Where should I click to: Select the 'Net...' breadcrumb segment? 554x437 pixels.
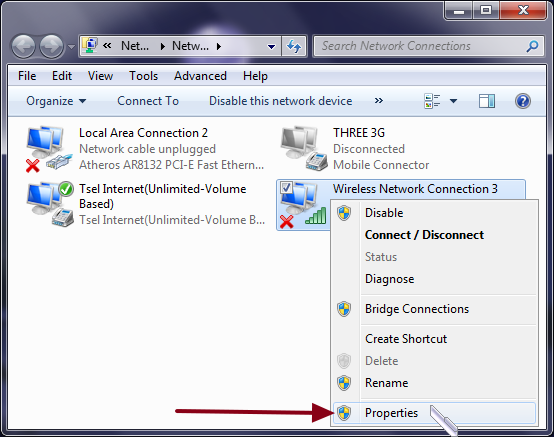(135, 46)
